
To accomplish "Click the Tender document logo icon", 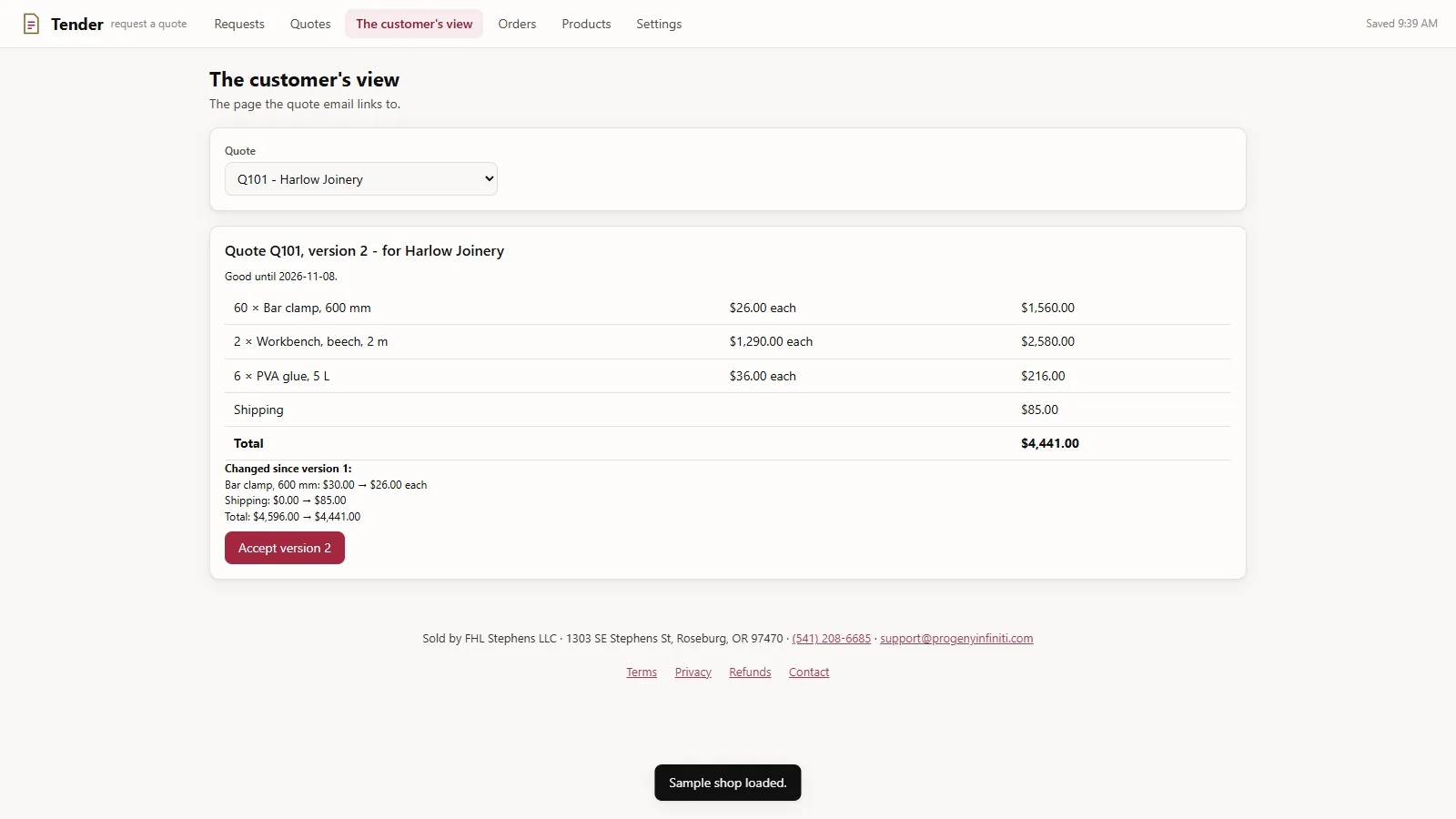I will [31, 24].
